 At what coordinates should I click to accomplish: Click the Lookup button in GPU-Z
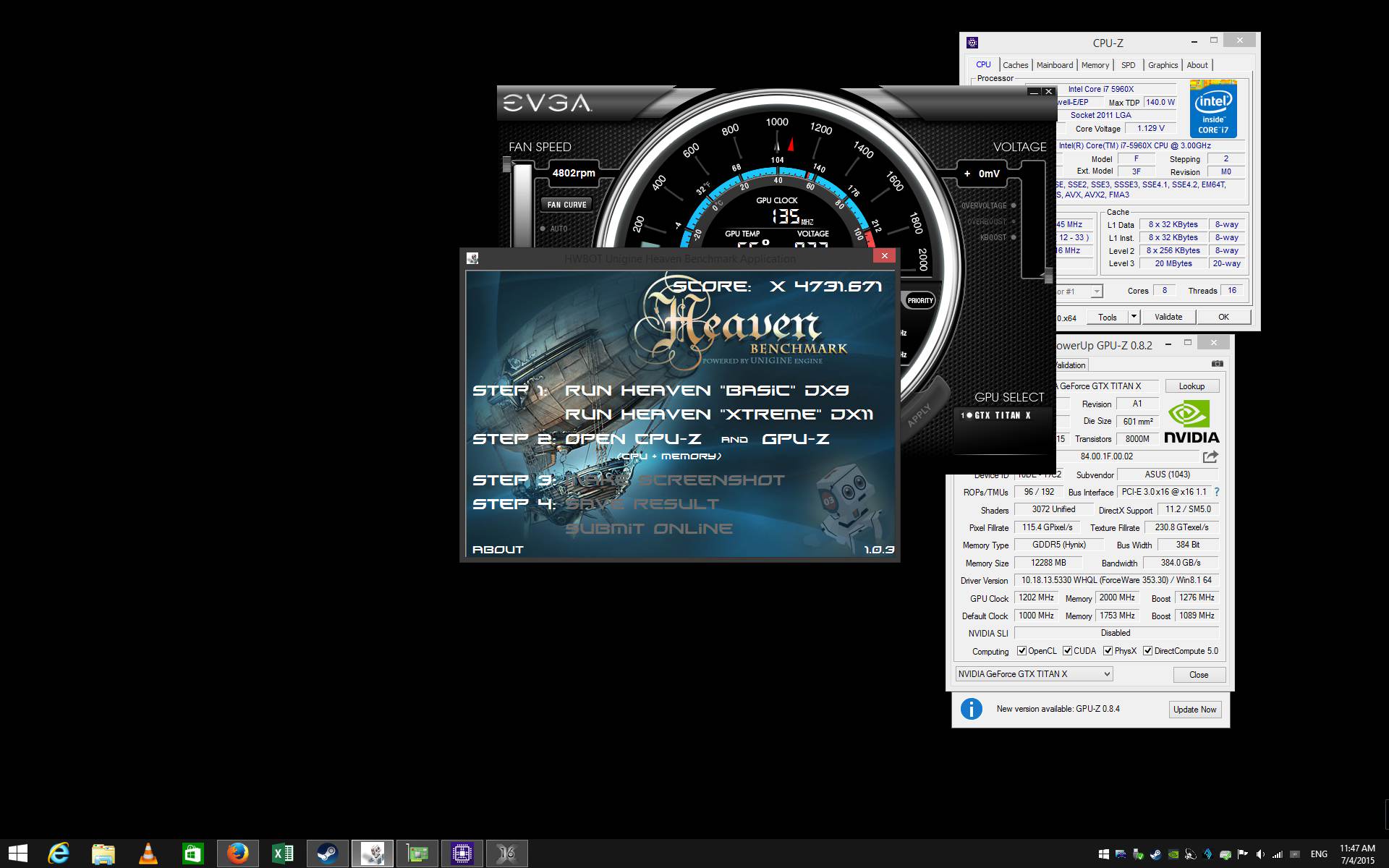pos(1192,386)
